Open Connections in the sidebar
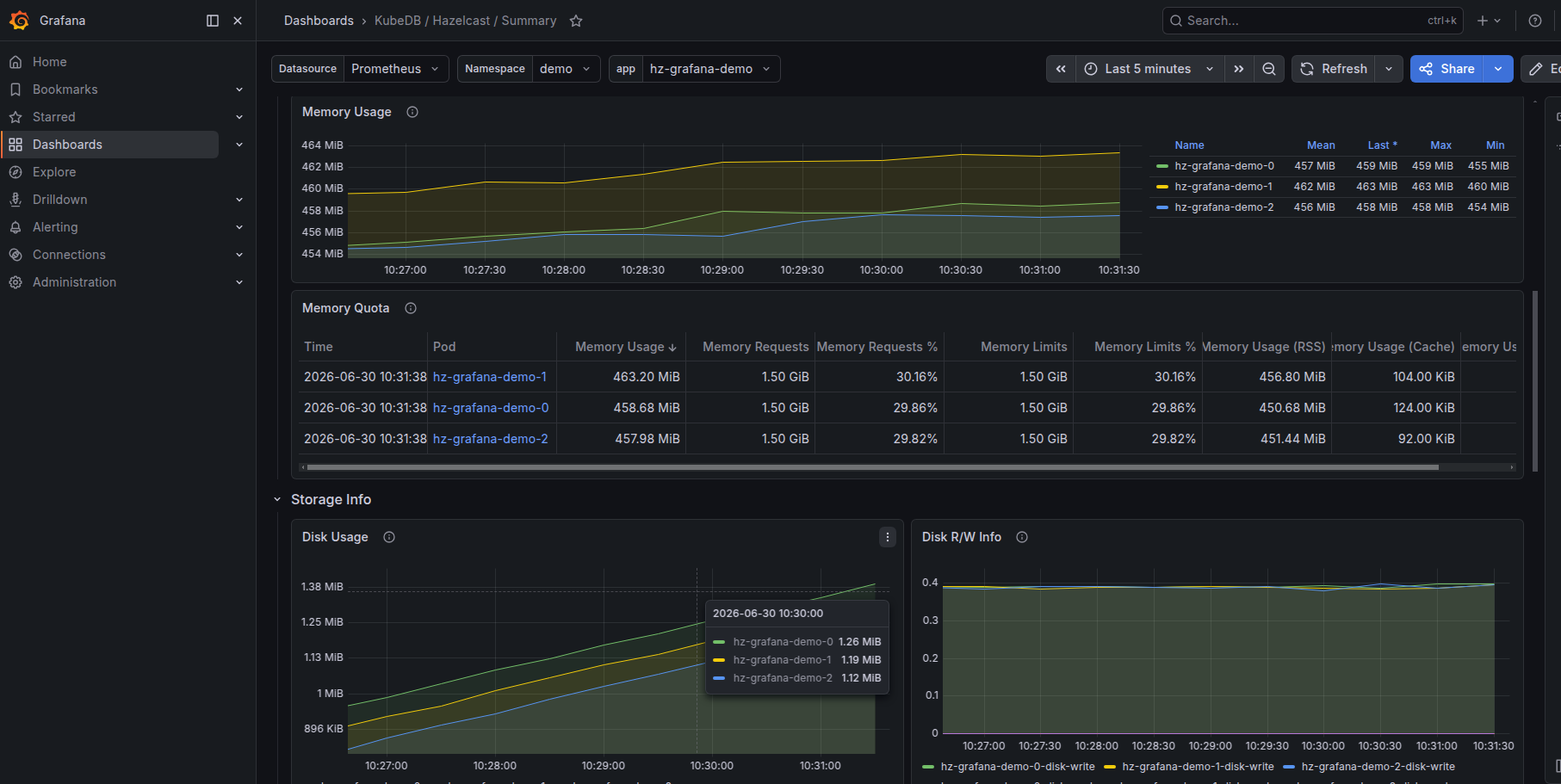Screen dimensions: 1561x784 click(69, 255)
